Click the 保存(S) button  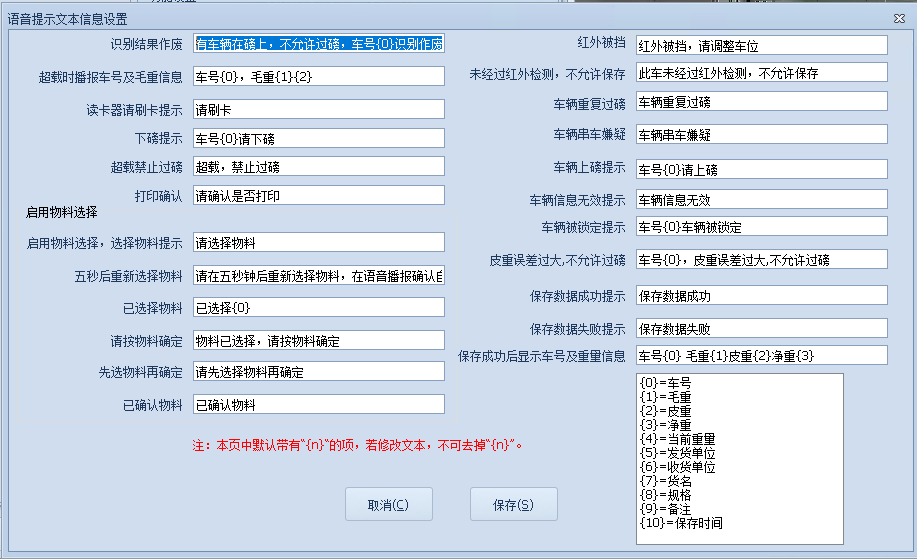tap(513, 504)
